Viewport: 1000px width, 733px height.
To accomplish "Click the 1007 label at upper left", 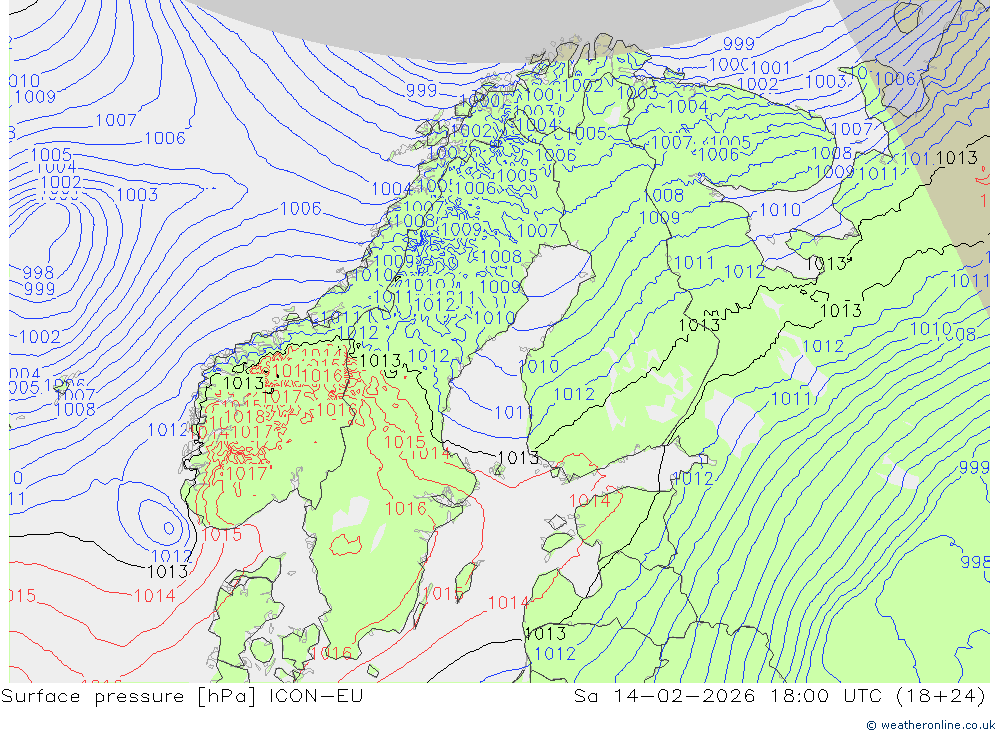I will point(116,120).
